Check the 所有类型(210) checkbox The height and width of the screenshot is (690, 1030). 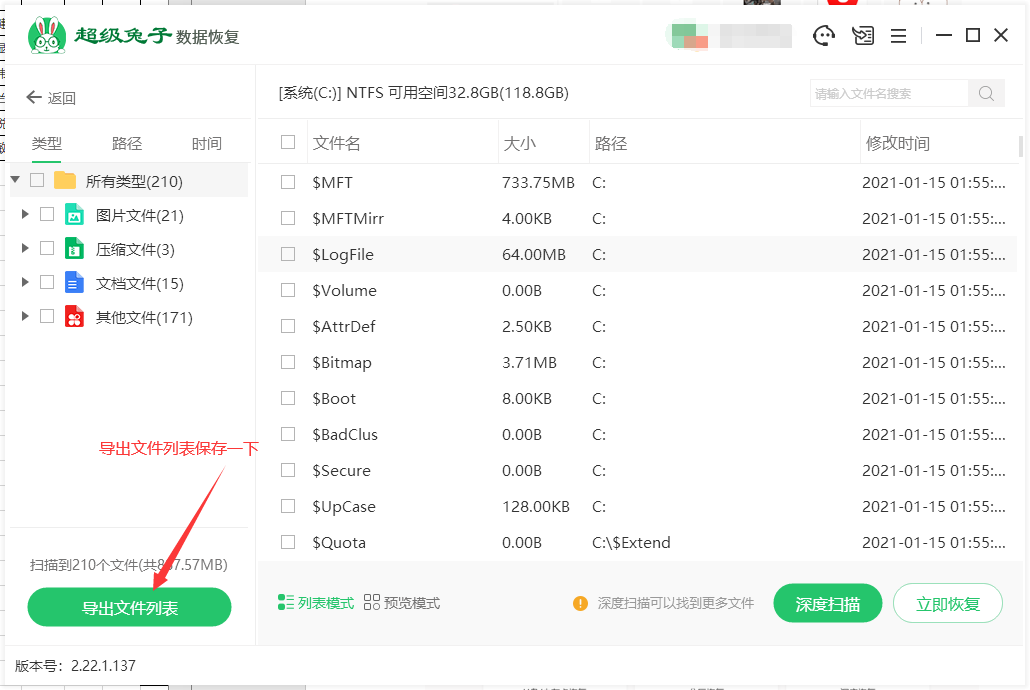(37, 181)
